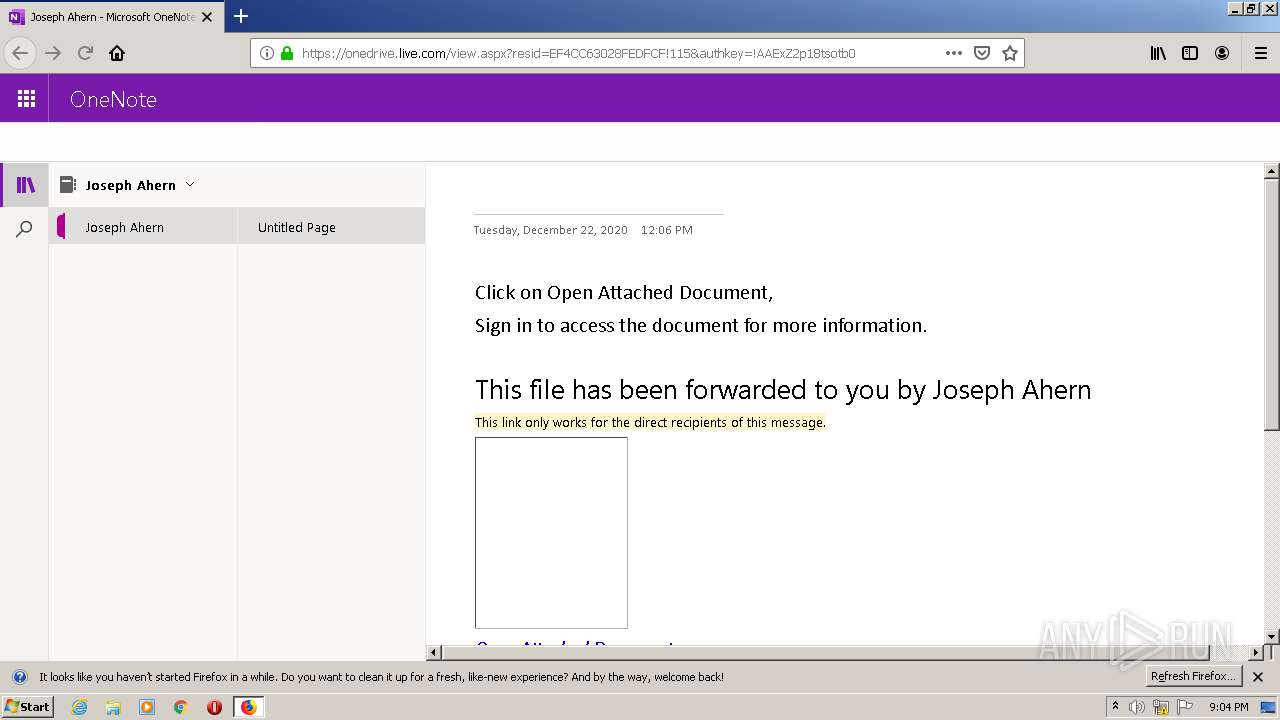
Task: Show the notebooks navigation pane icon
Action: tap(25, 185)
